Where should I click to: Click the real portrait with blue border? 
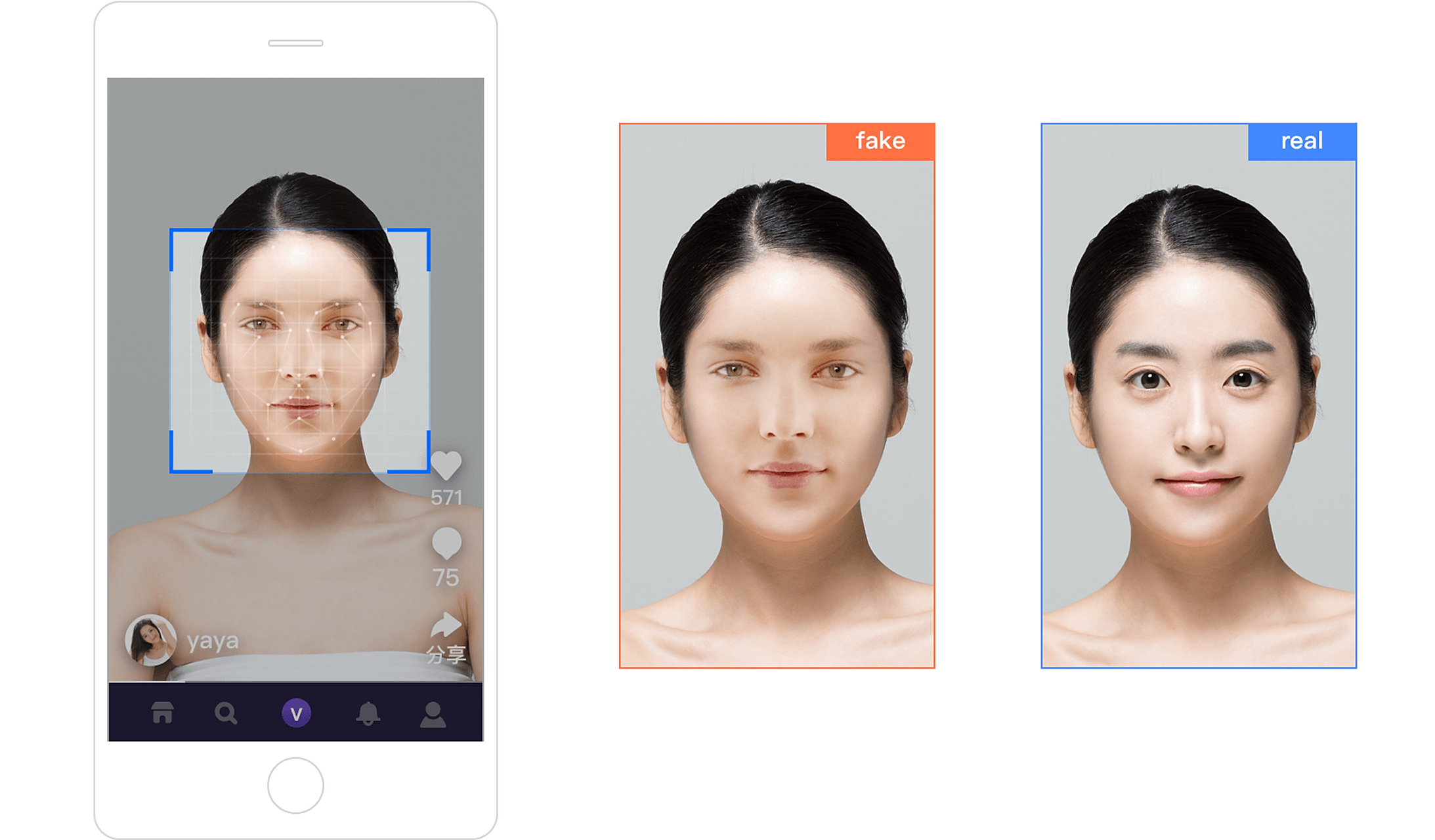point(1198,407)
